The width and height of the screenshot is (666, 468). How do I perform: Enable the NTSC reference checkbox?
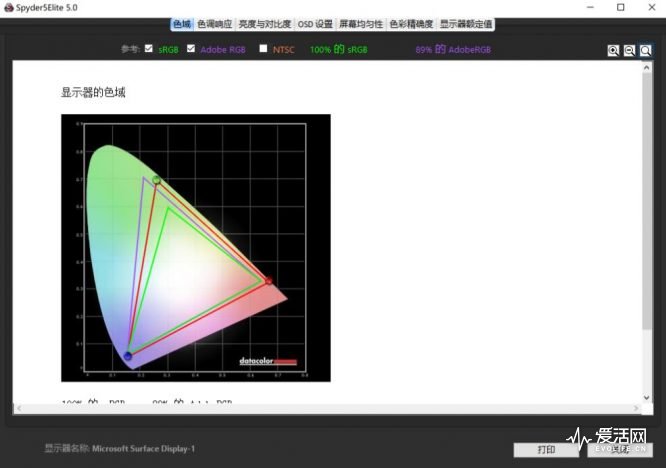pyautogui.click(x=263, y=48)
